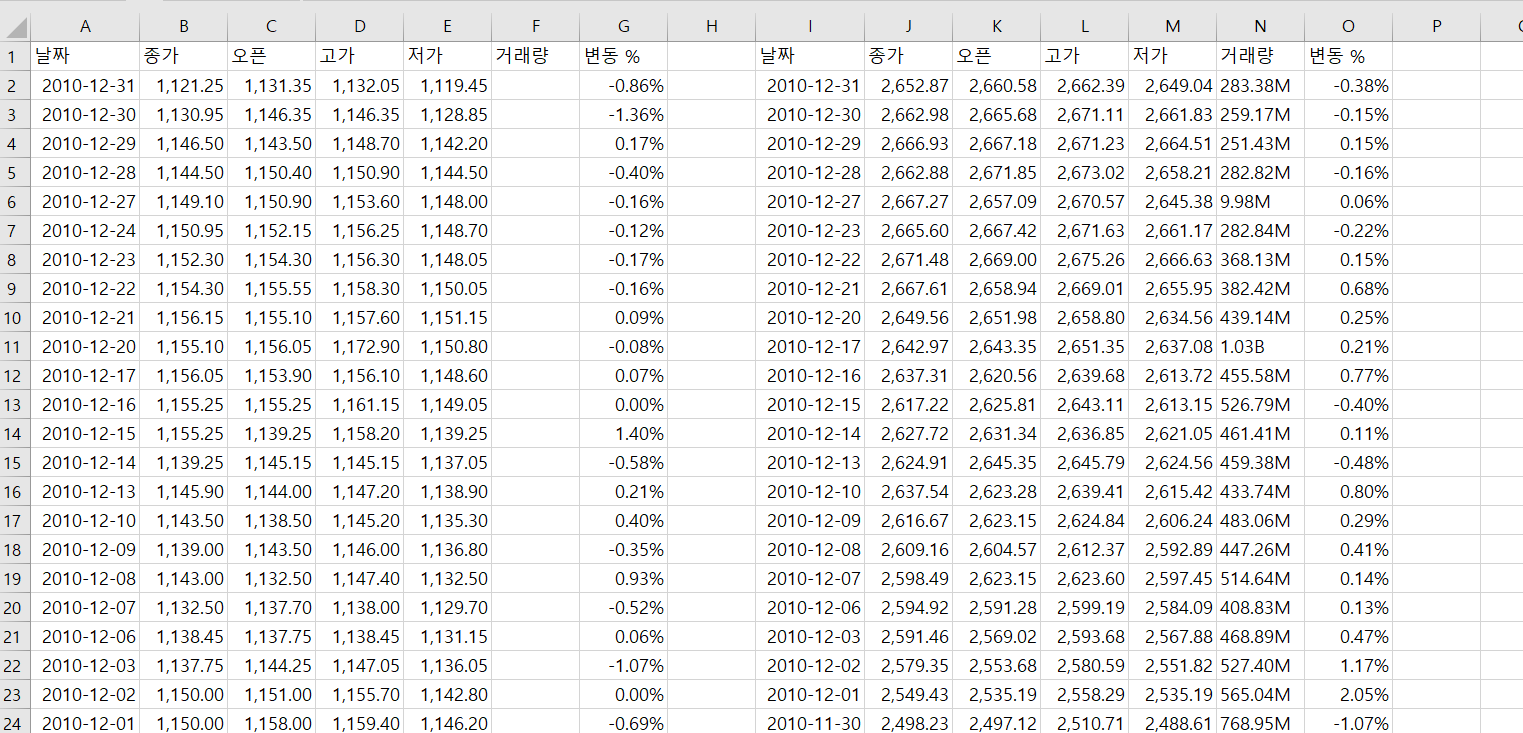Select cell G3 showing -1.36%

tap(624, 114)
